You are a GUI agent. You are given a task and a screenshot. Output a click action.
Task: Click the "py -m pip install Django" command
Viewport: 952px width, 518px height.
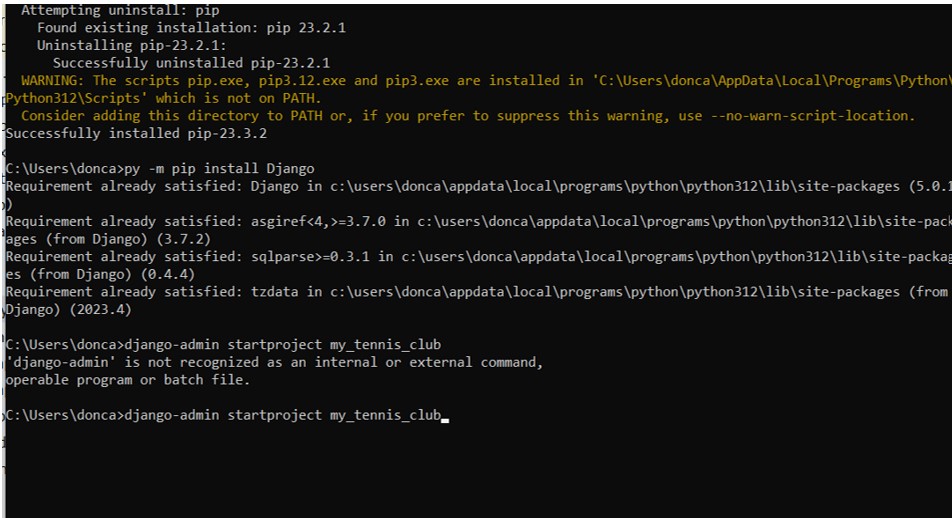pyautogui.click(x=220, y=168)
